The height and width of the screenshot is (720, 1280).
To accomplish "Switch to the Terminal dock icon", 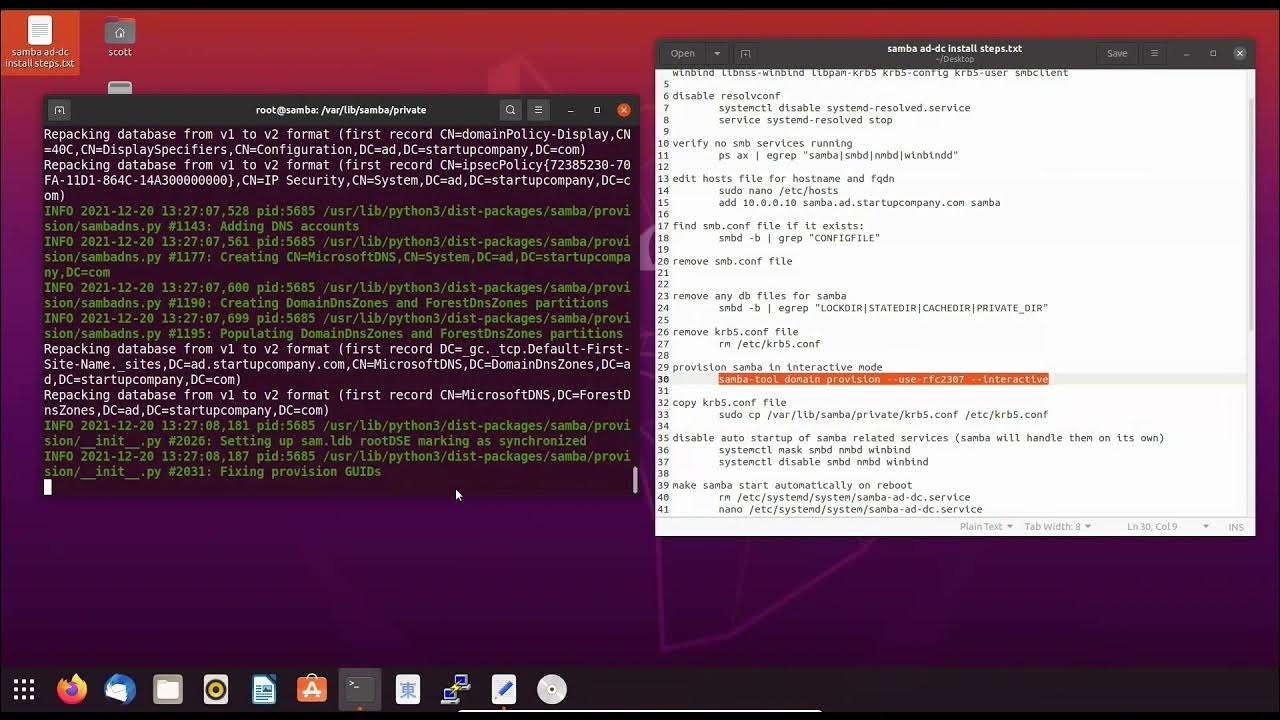I will pyautogui.click(x=360, y=689).
